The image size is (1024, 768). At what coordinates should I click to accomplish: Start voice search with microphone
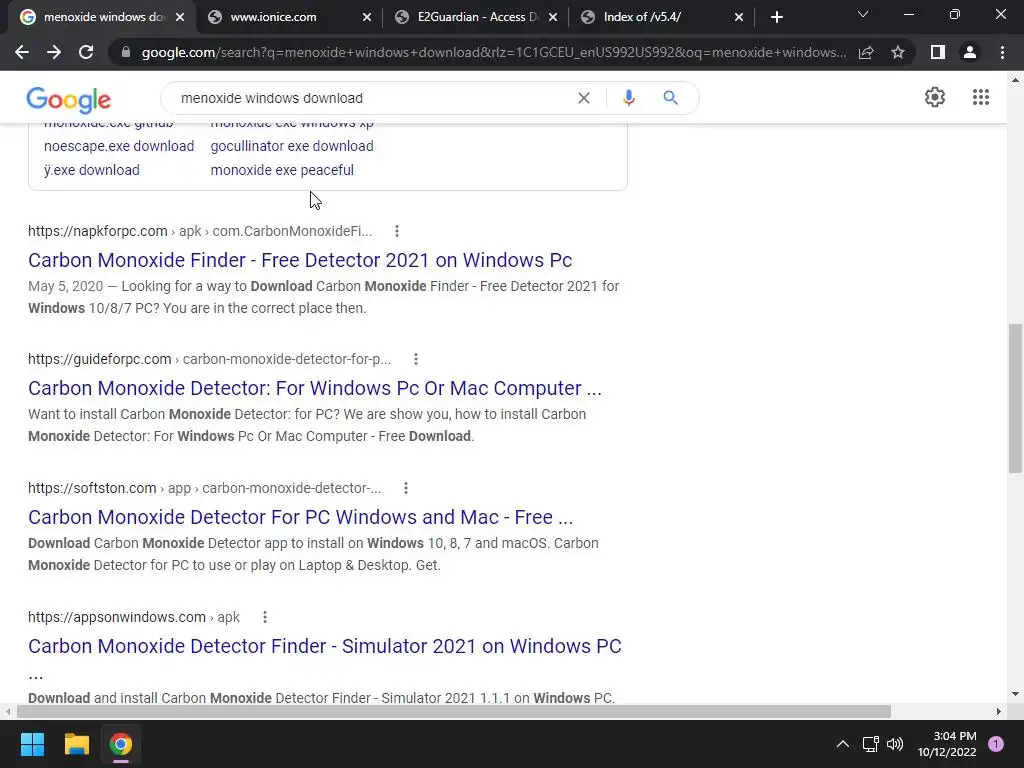click(628, 98)
